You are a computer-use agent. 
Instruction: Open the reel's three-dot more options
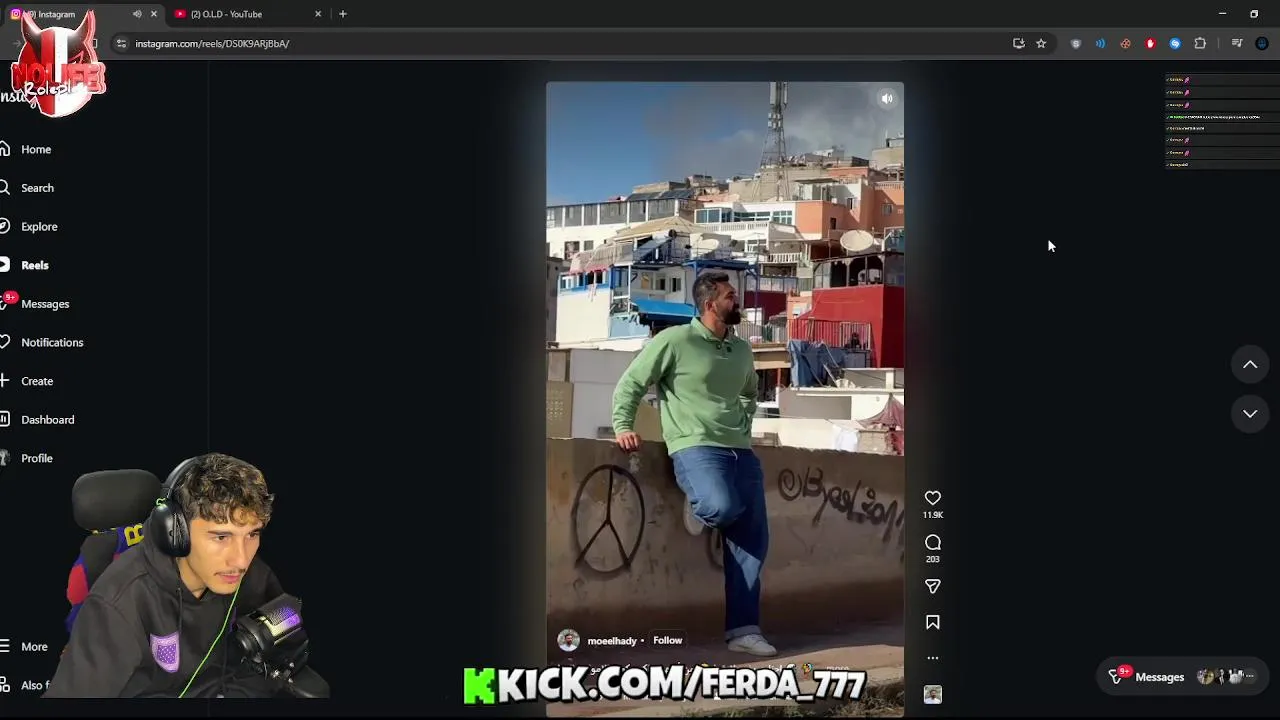pyautogui.click(x=932, y=658)
